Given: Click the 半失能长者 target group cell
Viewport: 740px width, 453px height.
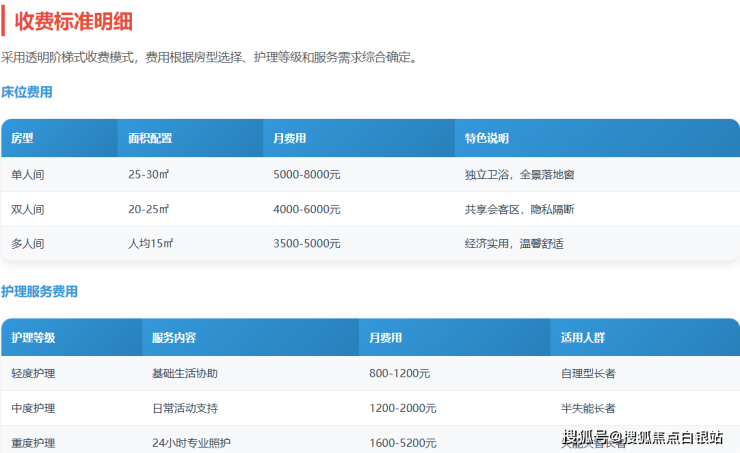Looking at the screenshot, I should tap(588, 408).
